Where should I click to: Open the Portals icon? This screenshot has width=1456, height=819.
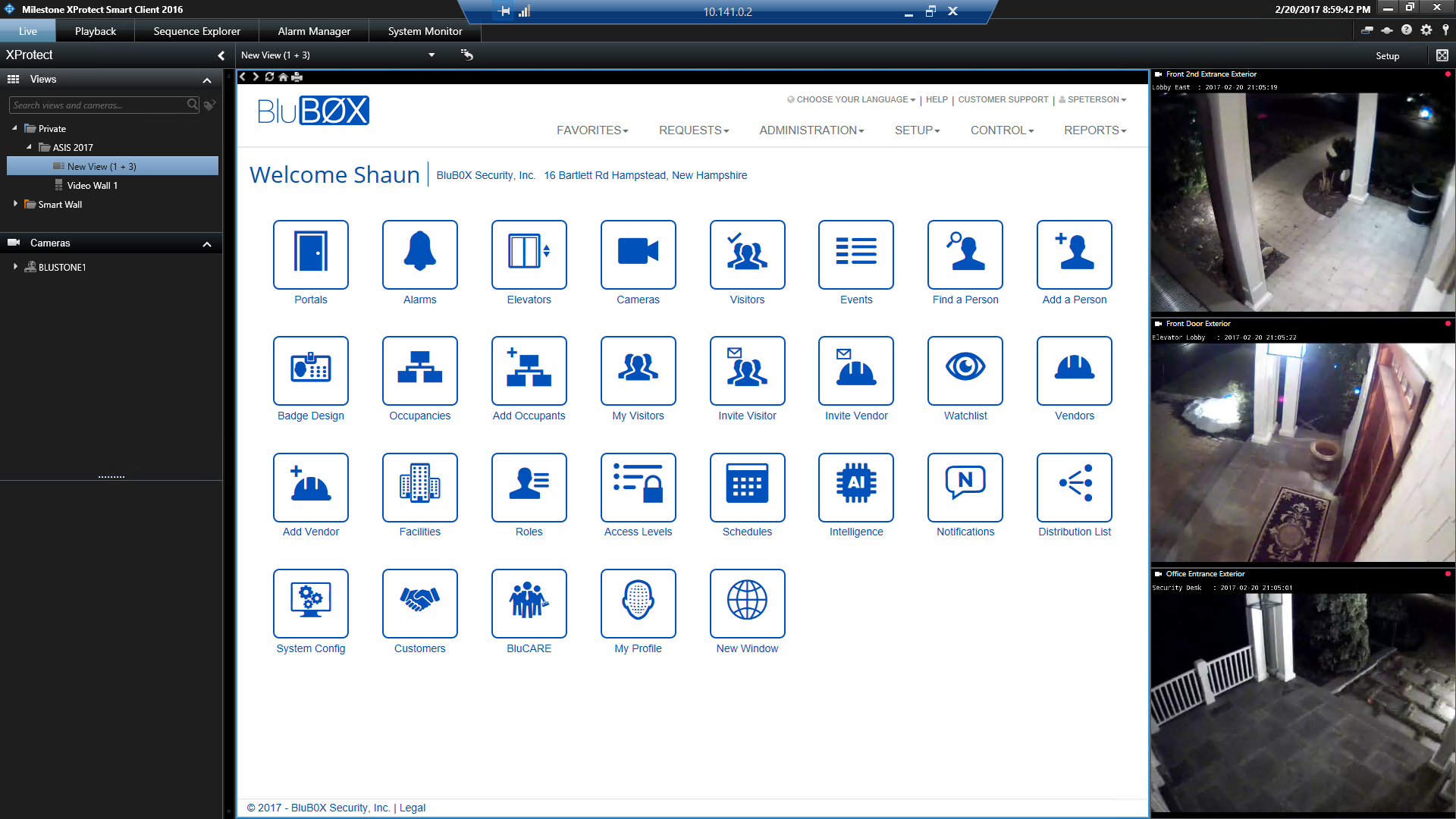tap(311, 255)
